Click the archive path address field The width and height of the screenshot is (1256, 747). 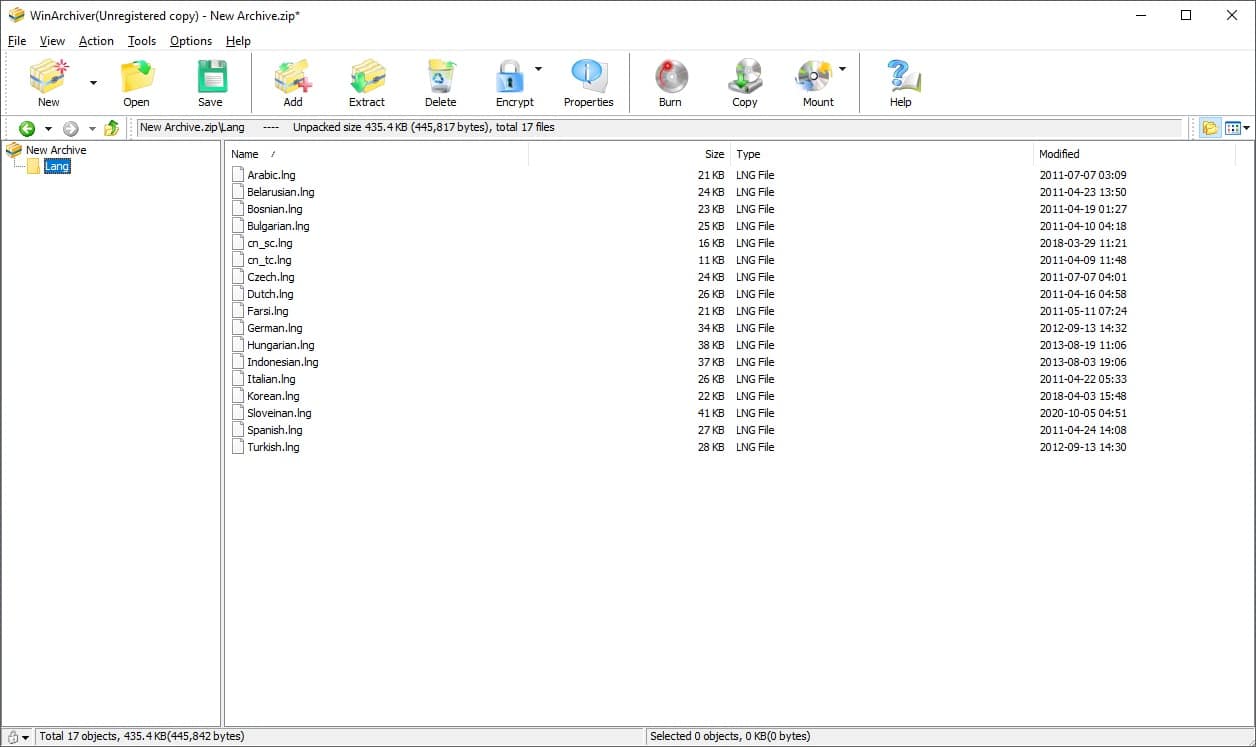[659, 128]
